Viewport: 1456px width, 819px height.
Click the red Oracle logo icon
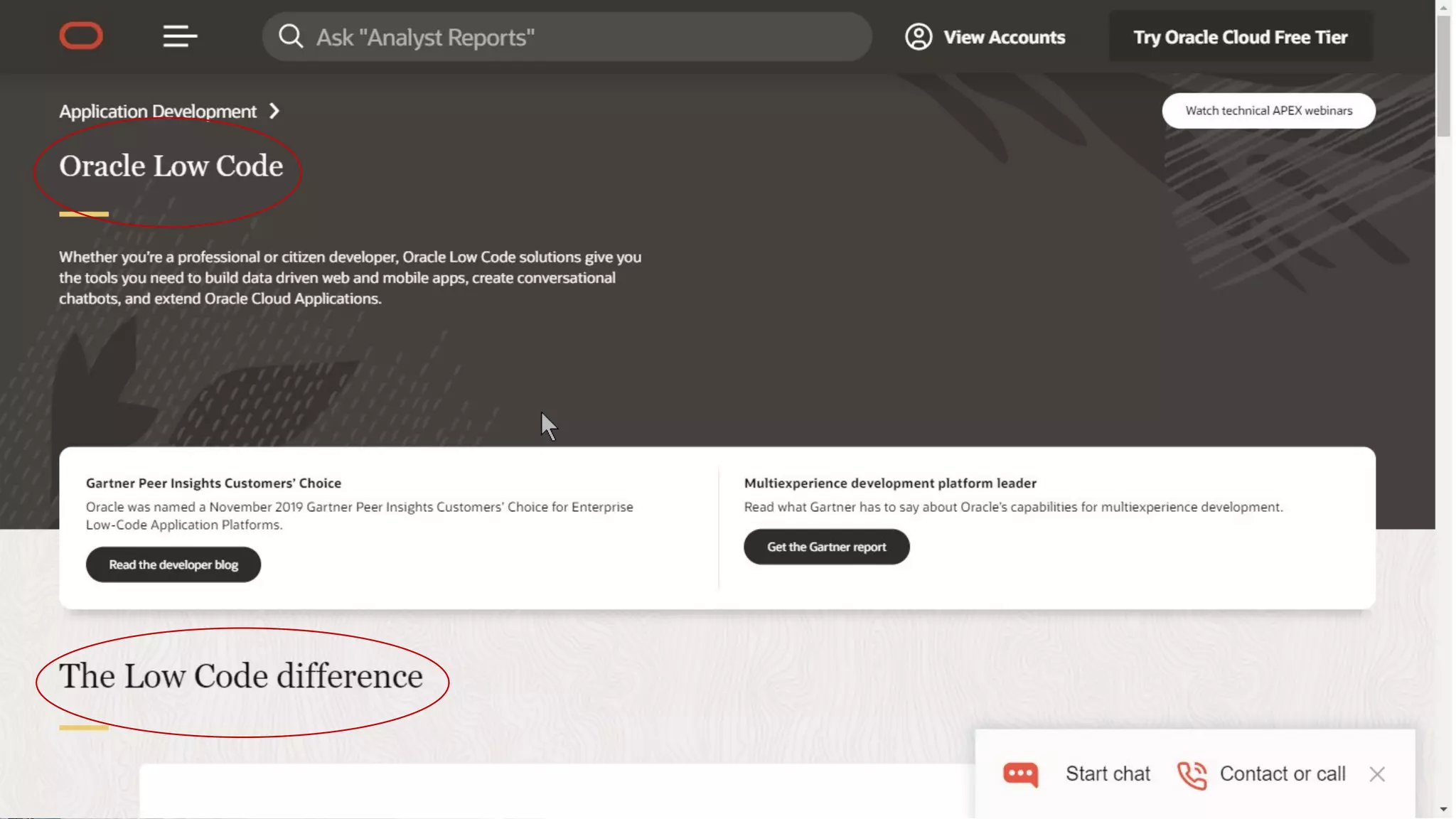(x=81, y=36)
